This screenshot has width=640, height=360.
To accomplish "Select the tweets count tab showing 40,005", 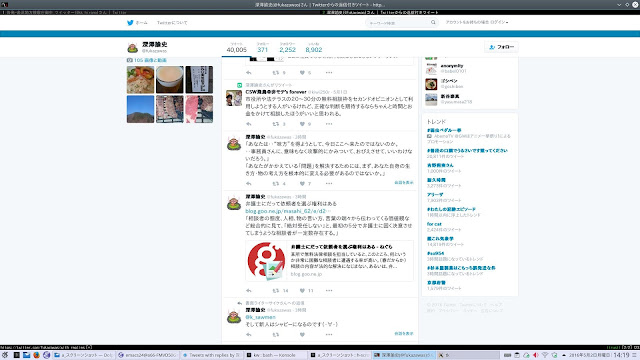I will 237,48.
